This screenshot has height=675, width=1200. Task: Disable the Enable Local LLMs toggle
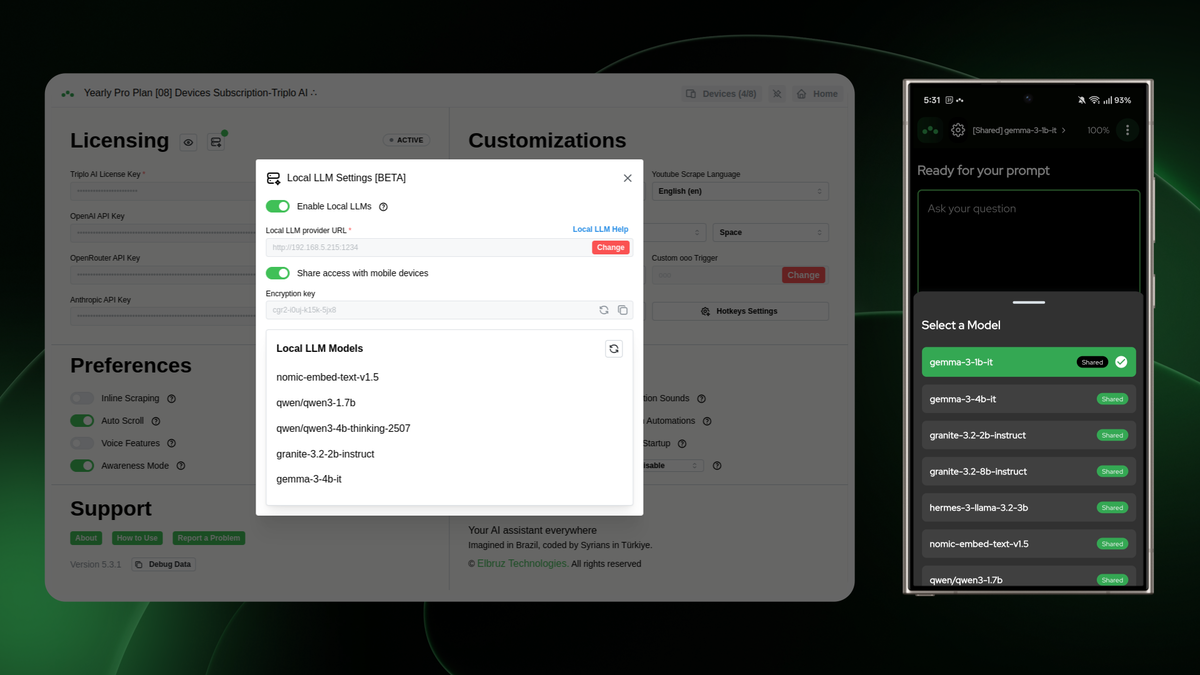tap(277, 206)
